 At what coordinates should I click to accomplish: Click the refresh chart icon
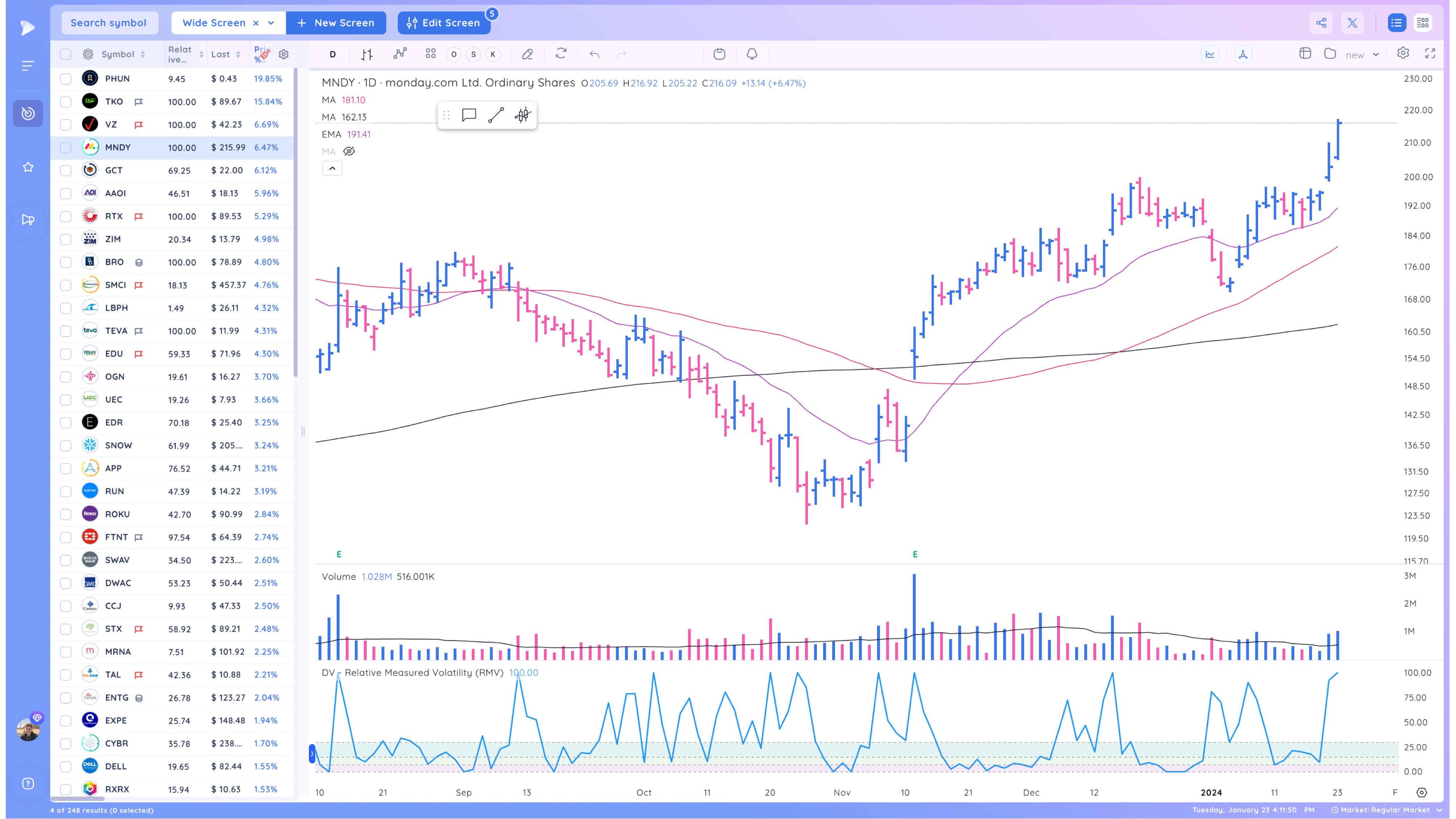(x=561, y=54)
